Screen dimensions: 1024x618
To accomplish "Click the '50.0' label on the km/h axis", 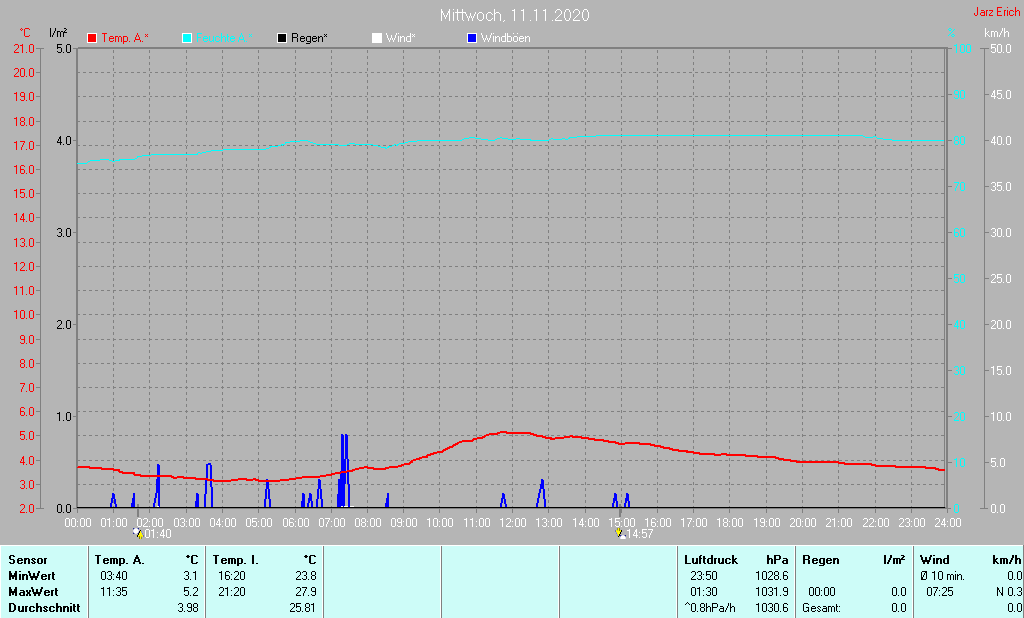I will [1001, 48].
